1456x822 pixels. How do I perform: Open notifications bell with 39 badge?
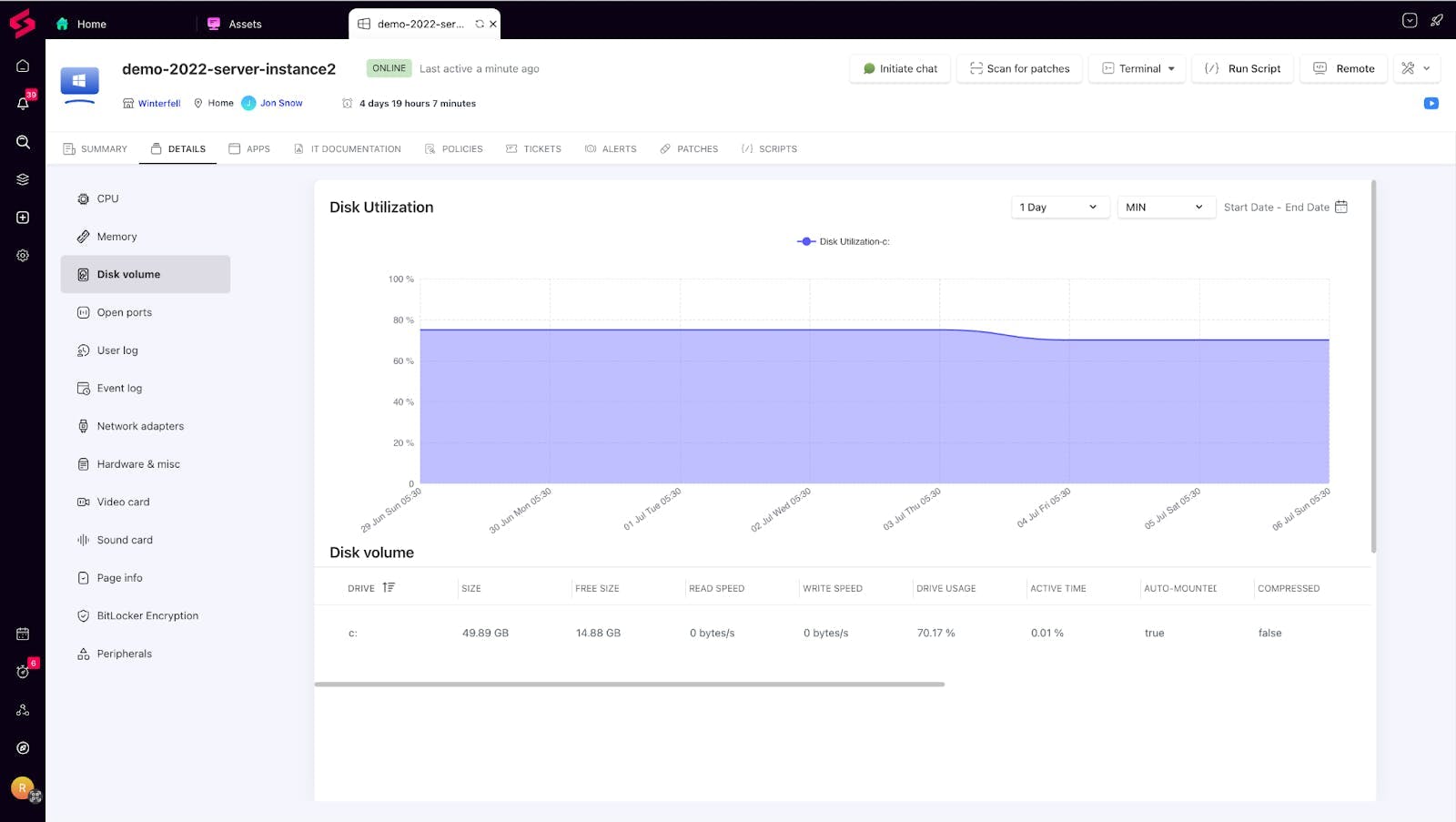tap(23, 103)
